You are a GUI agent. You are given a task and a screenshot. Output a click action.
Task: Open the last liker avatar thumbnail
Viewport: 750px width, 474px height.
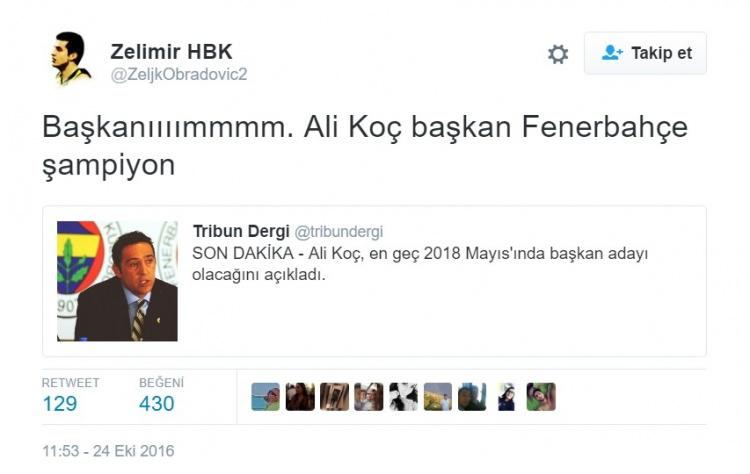click(x=541, y=397)
